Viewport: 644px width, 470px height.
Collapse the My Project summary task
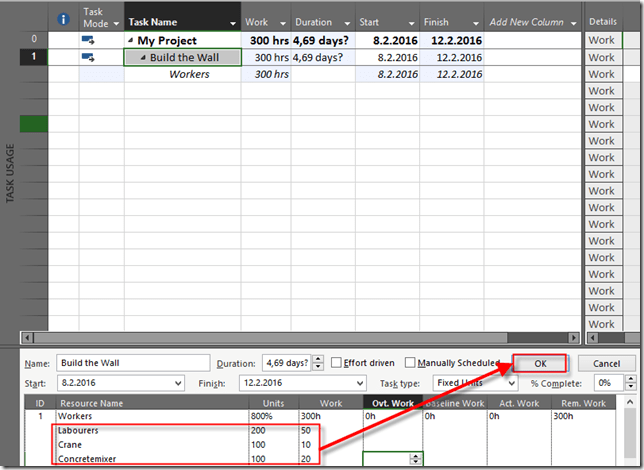pyautogui.click(x=130, y=41)
